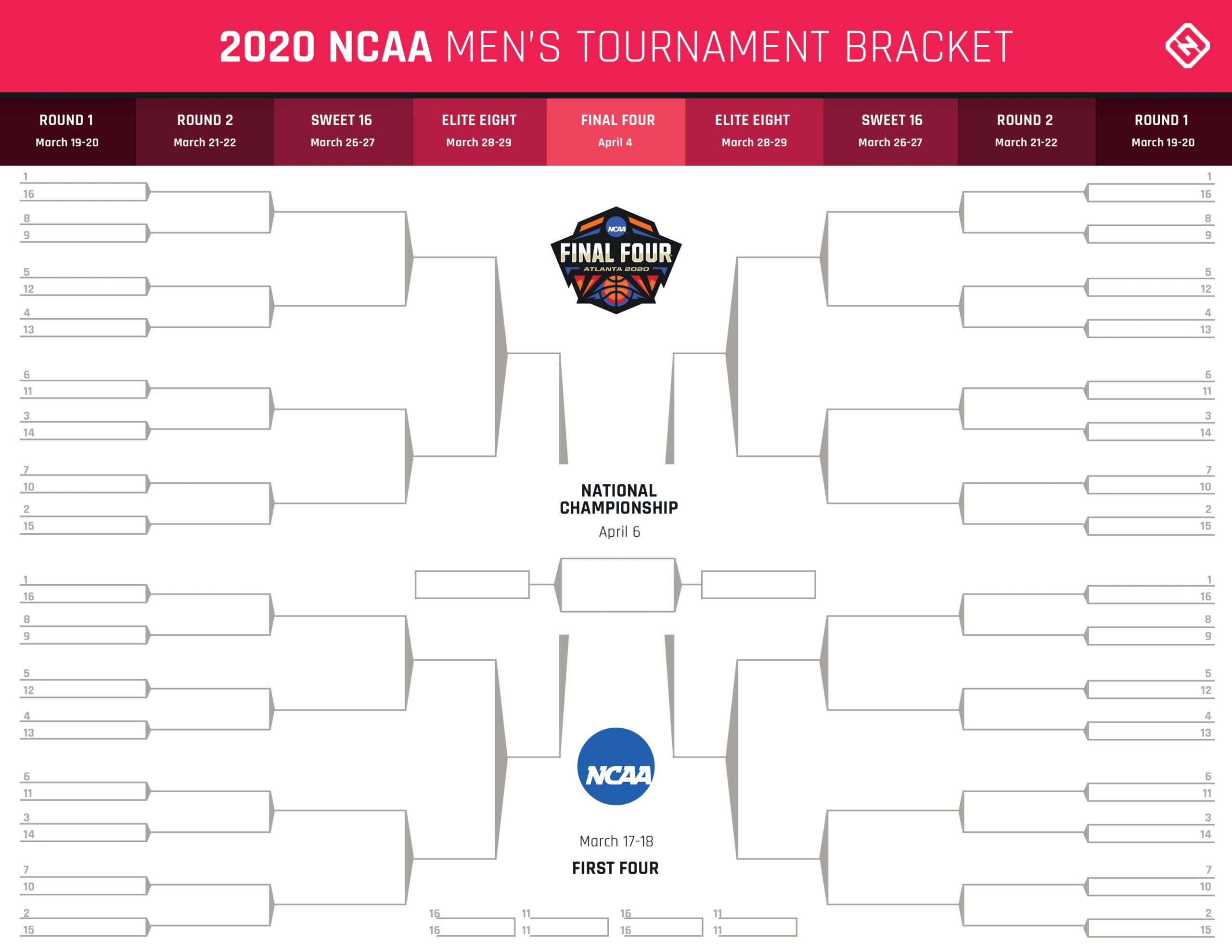Select the left Sweet 16 header
Viewport: 1232px width, 952px height.
tap(343, 131)
